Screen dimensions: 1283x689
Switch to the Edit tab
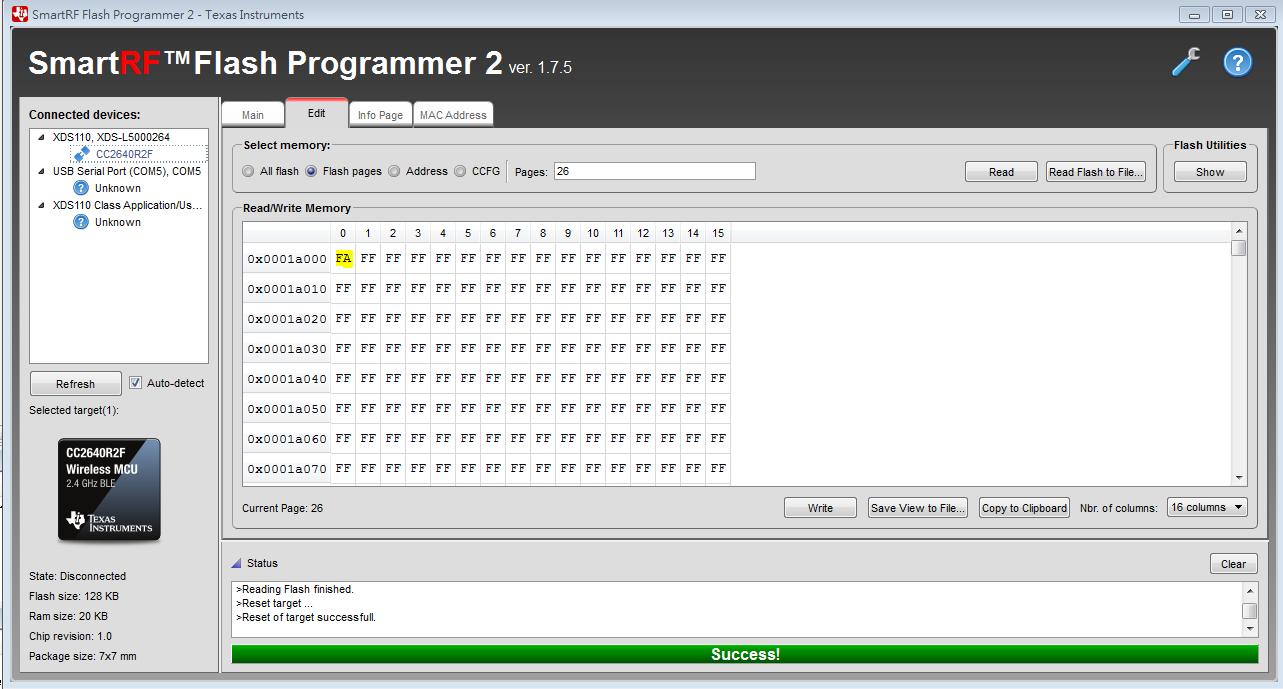click(x=316, y=113)
